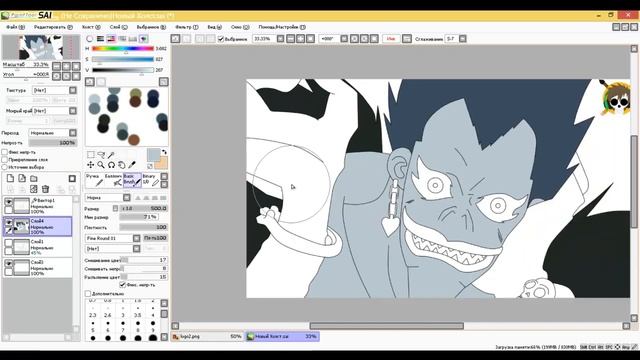Choose the Ручка pen brush

pos(95,180)
